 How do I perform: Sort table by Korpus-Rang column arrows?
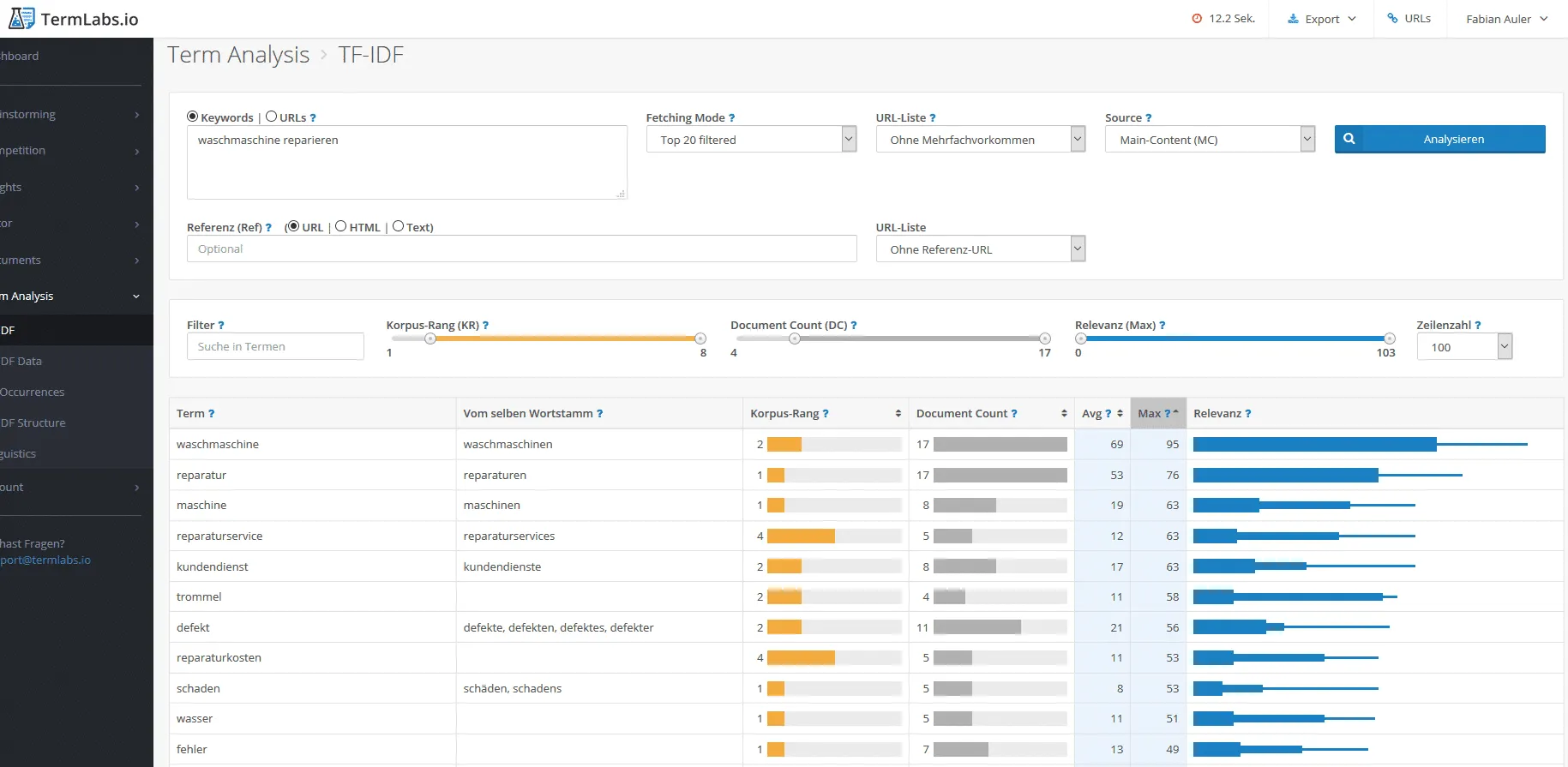click(x=898, y=414)
